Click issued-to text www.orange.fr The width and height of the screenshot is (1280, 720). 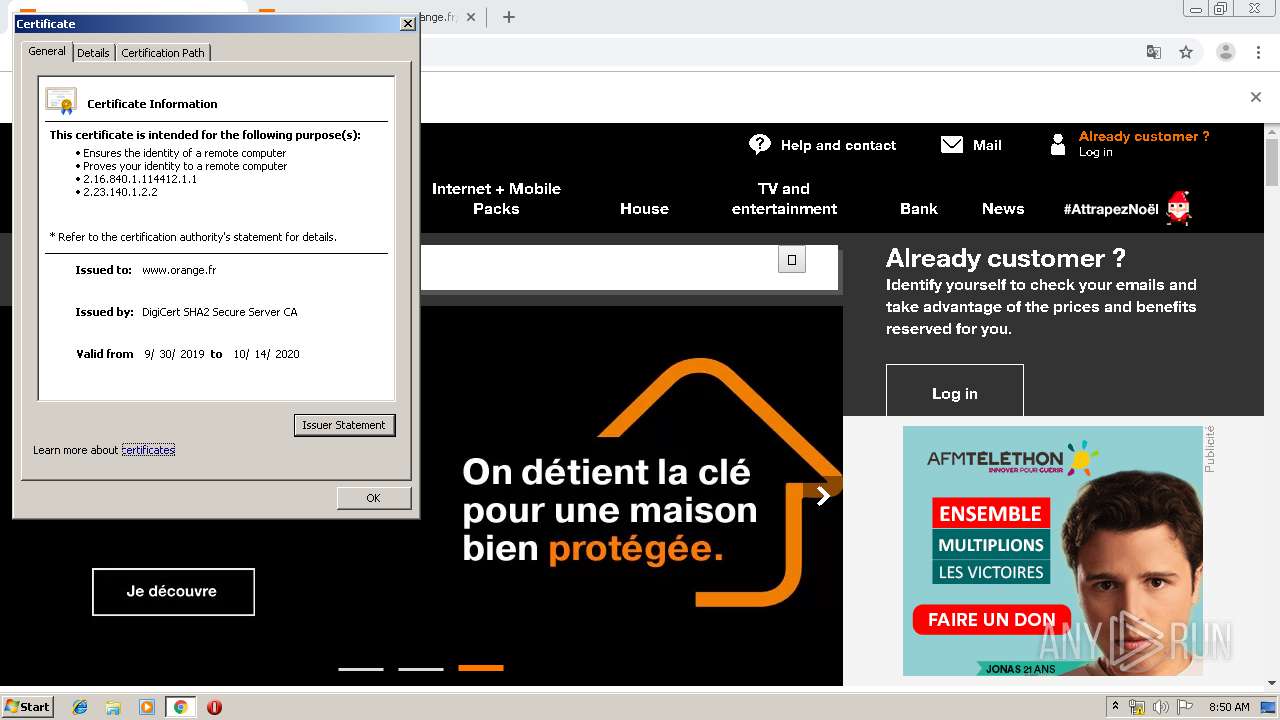179,270
